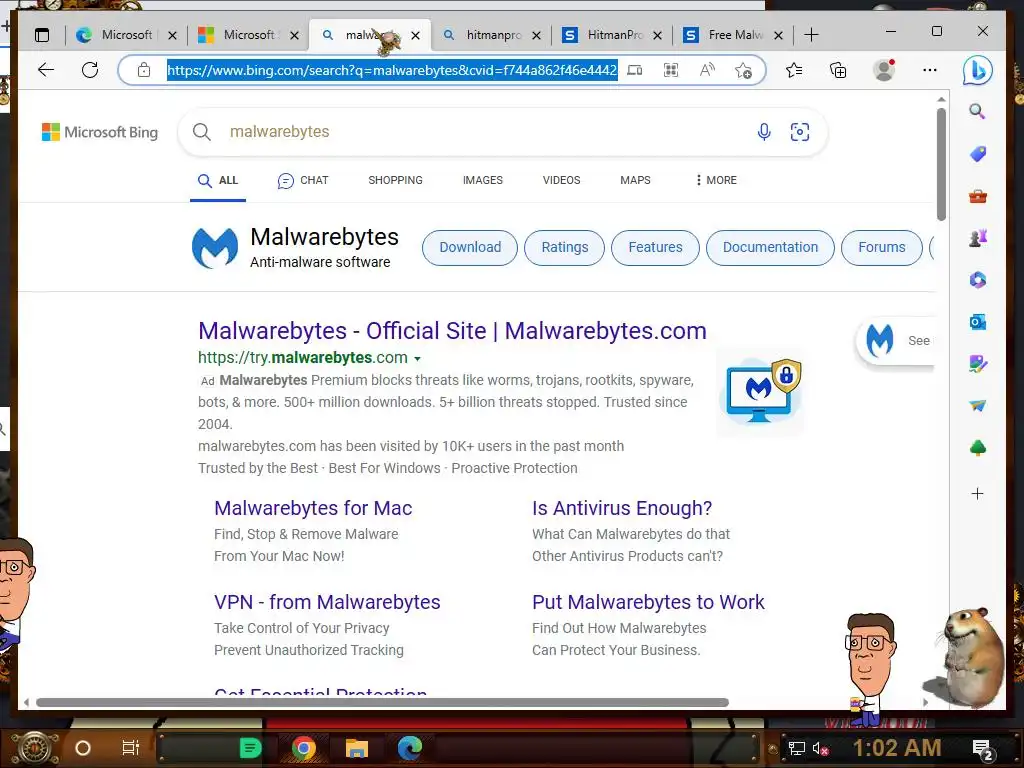Turn on Read aloud in address bar
The width and height of the screenshot is (1024, 768).
pos(707,70)
